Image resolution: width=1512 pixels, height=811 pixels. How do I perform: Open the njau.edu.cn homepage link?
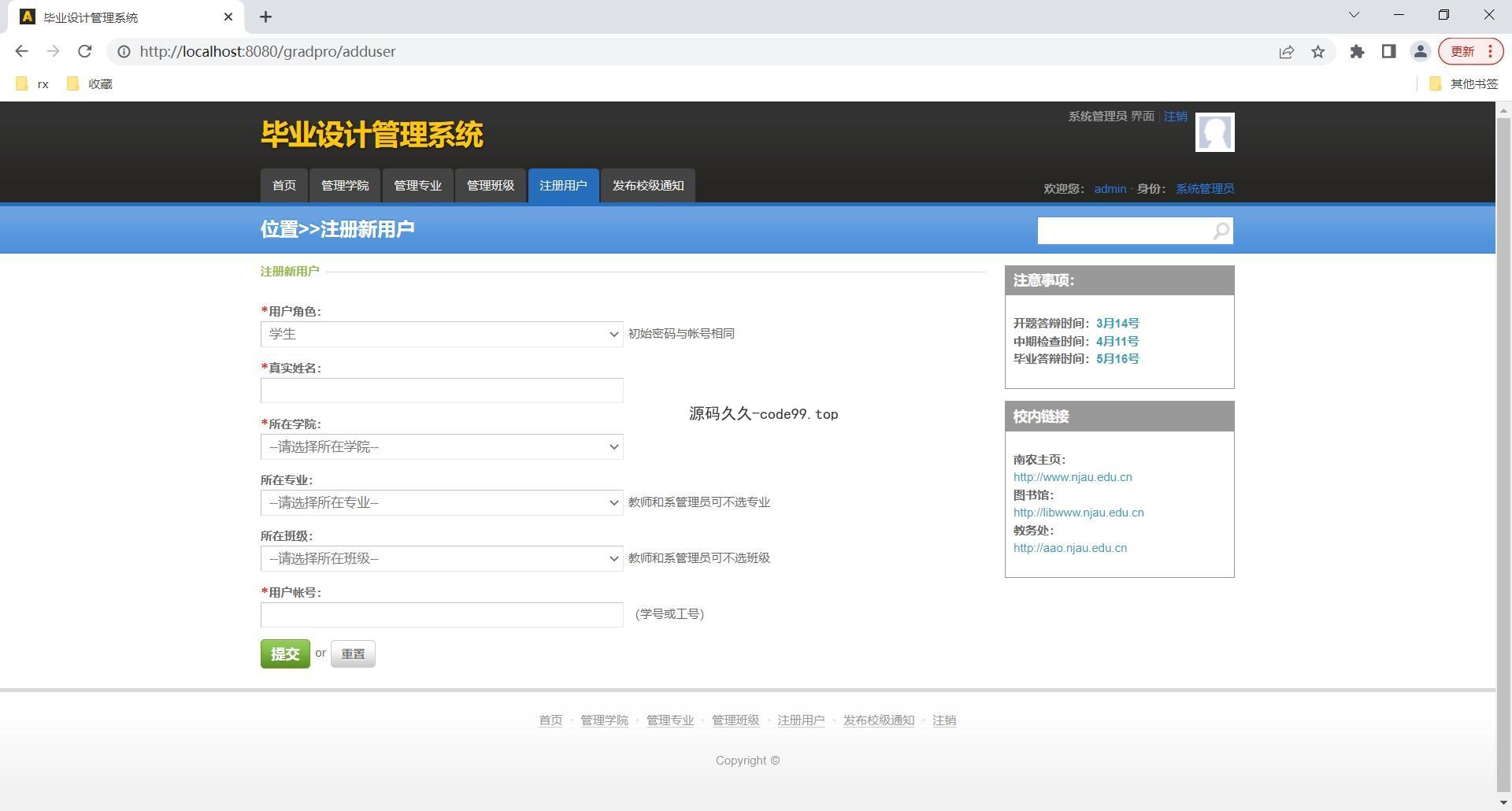click(x=1073, y=477)
